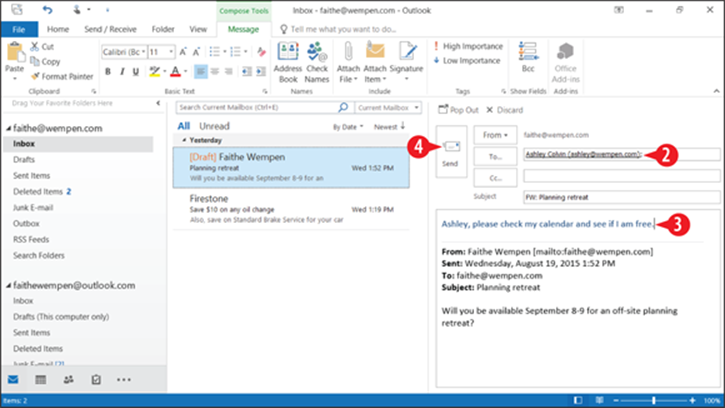Toggle Underline formatting
Image resolution: width=725 pixels, height=408 pixels.
click(135, 71)
